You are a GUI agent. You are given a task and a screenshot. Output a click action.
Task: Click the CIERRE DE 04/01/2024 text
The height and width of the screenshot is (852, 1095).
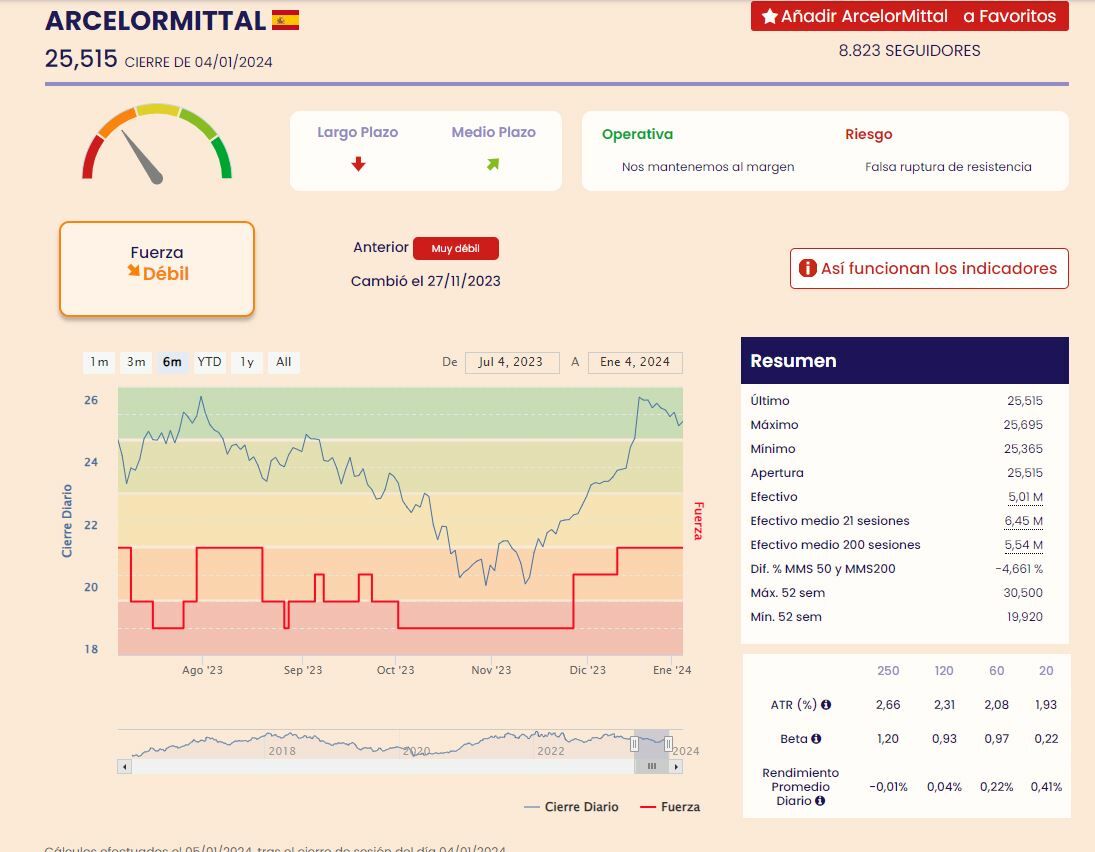pyautogui.click(x=198, y=62)
